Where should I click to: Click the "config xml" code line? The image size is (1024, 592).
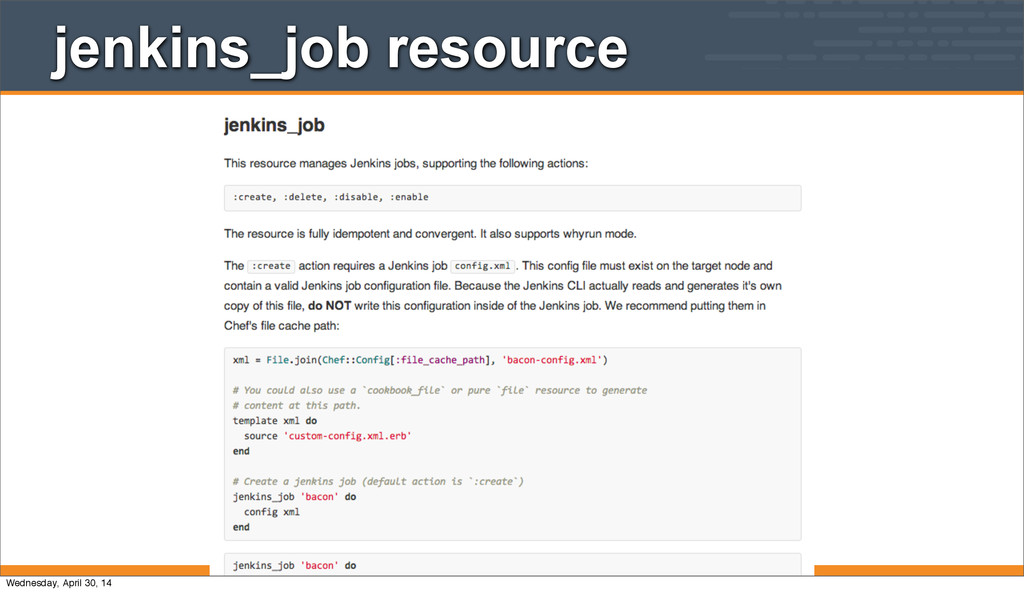(x=271, y=511)
